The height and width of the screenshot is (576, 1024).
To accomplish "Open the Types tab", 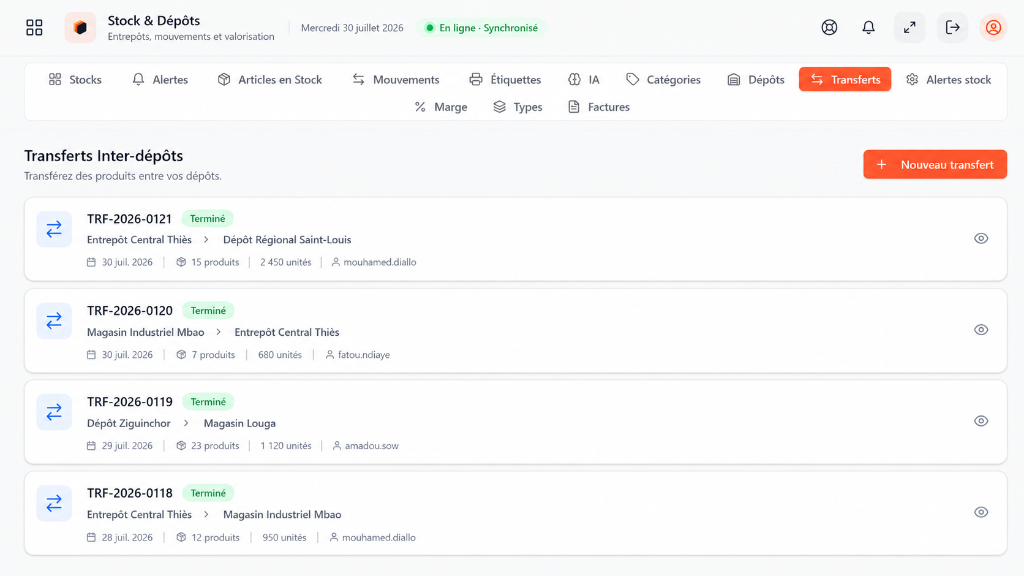I will pyautogui.click(x=518, y=107).
